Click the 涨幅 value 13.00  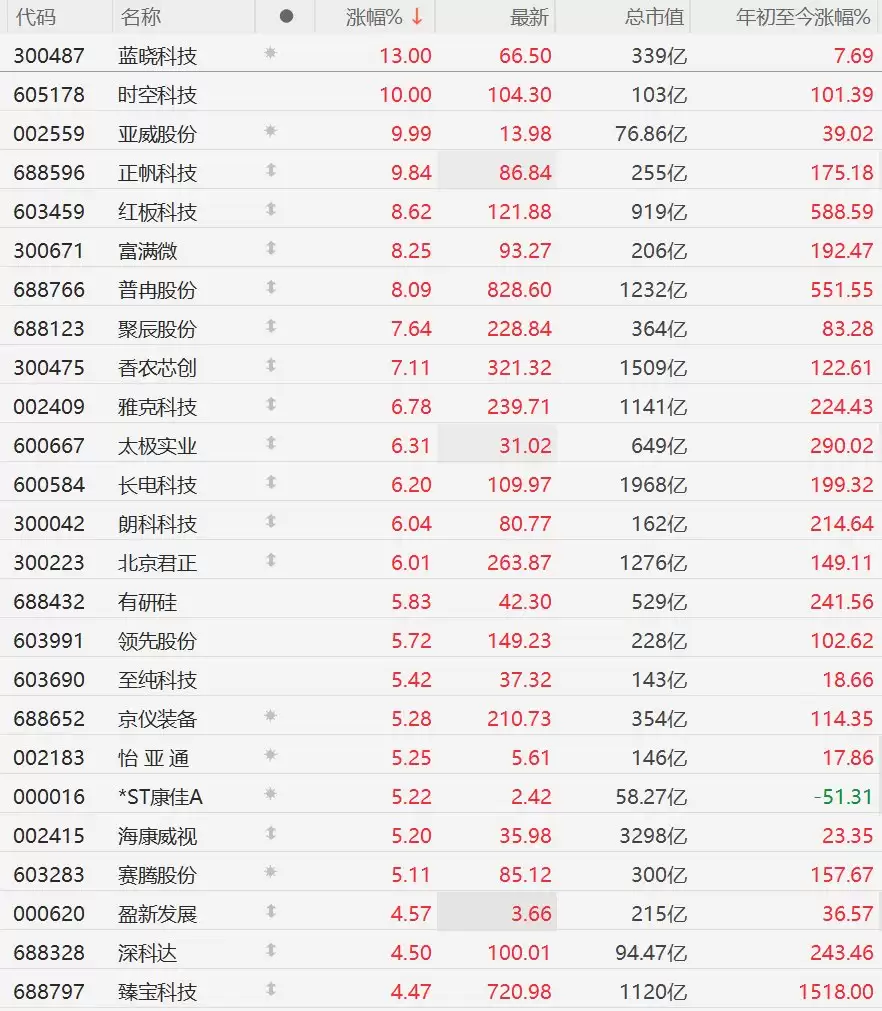(x=405, y=56)
